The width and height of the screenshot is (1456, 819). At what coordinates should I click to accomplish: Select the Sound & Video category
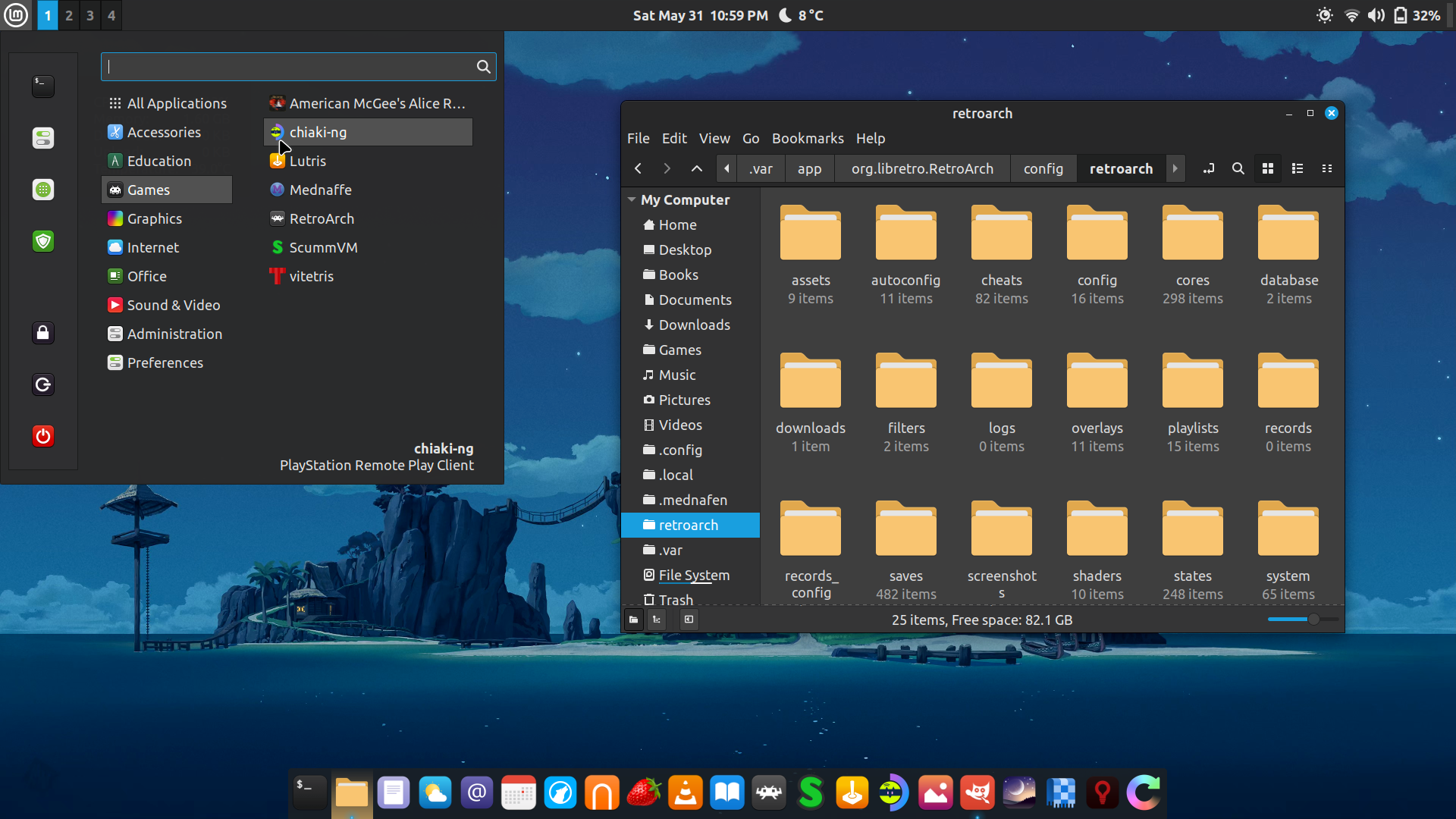[x=167, y=305]
